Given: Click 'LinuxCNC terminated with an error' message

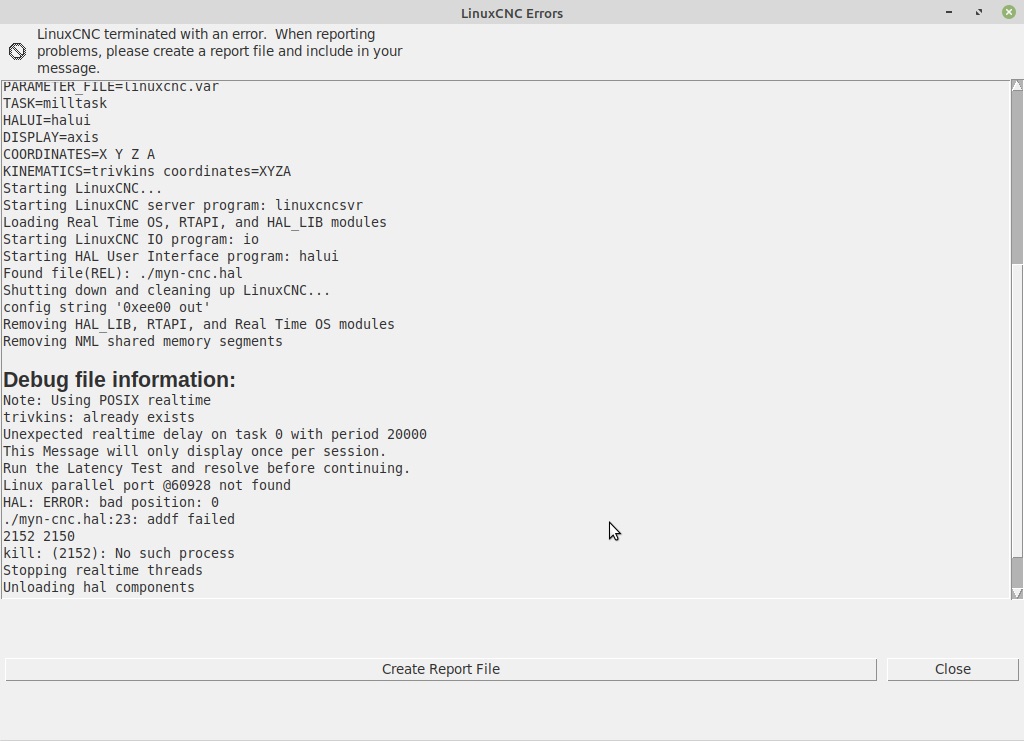Looking at the screenshot, I should pos(219,51).
